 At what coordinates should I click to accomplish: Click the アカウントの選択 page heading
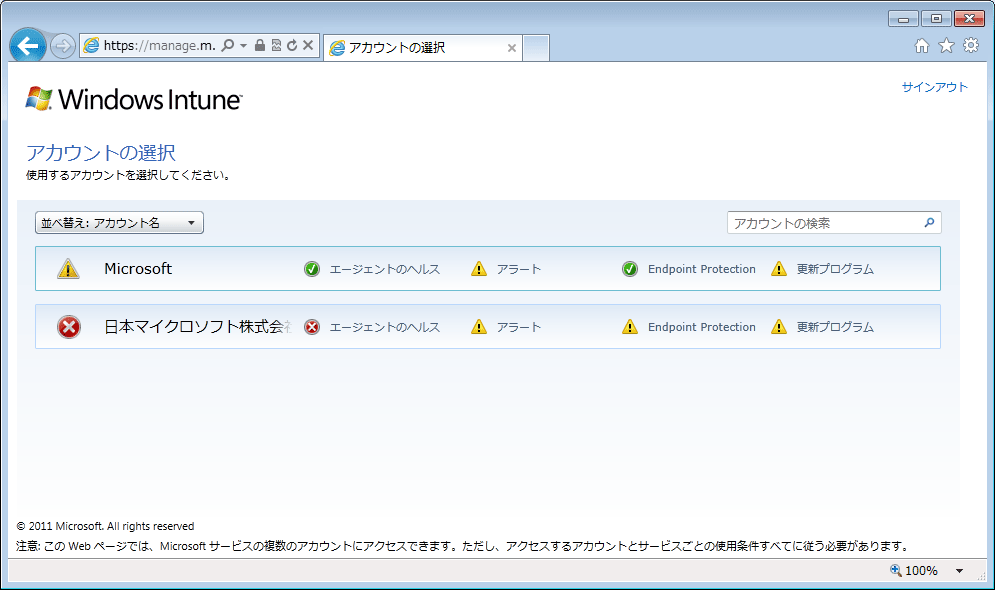(101, 153)
